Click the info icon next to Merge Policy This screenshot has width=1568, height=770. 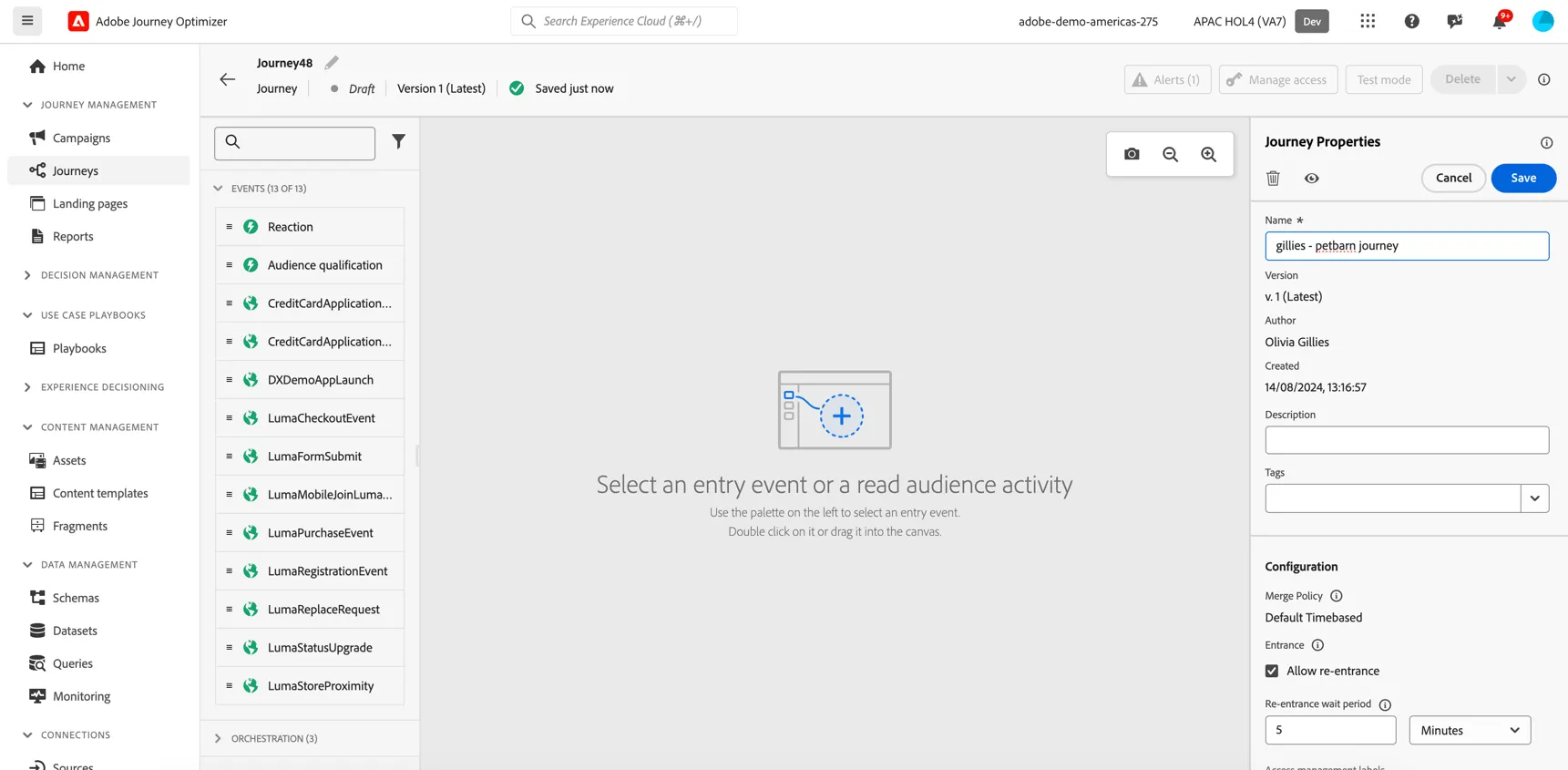coord(1336,596)
